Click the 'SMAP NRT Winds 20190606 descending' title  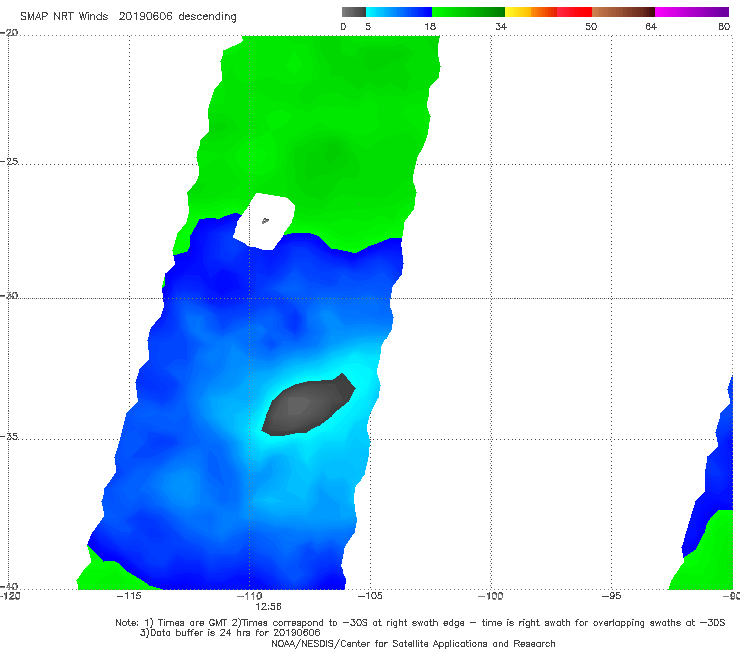click(x=128, y=17)
